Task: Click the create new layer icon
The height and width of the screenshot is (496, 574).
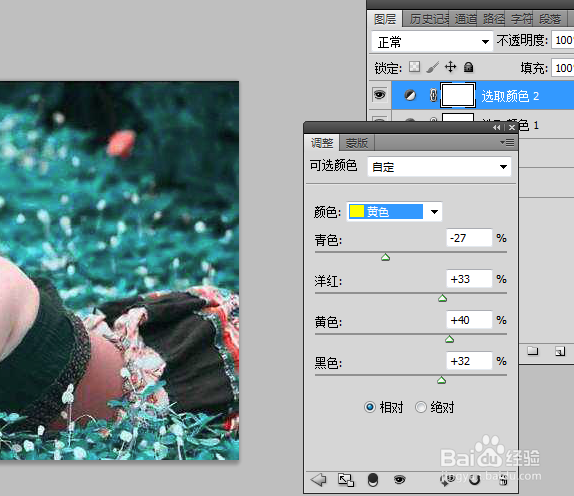Action: click(x=560, y=351)
